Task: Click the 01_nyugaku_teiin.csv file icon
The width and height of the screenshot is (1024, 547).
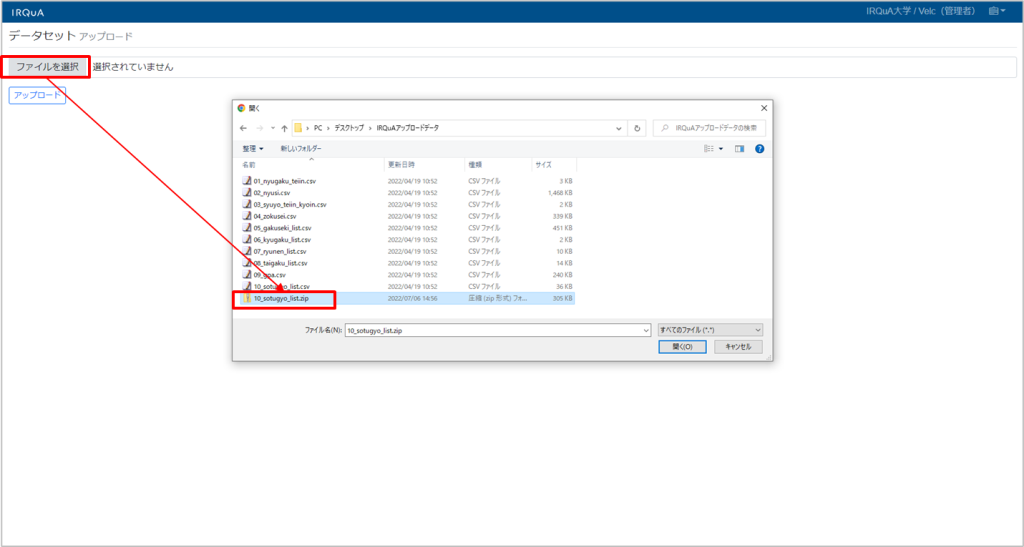Action: pos(247,181)
